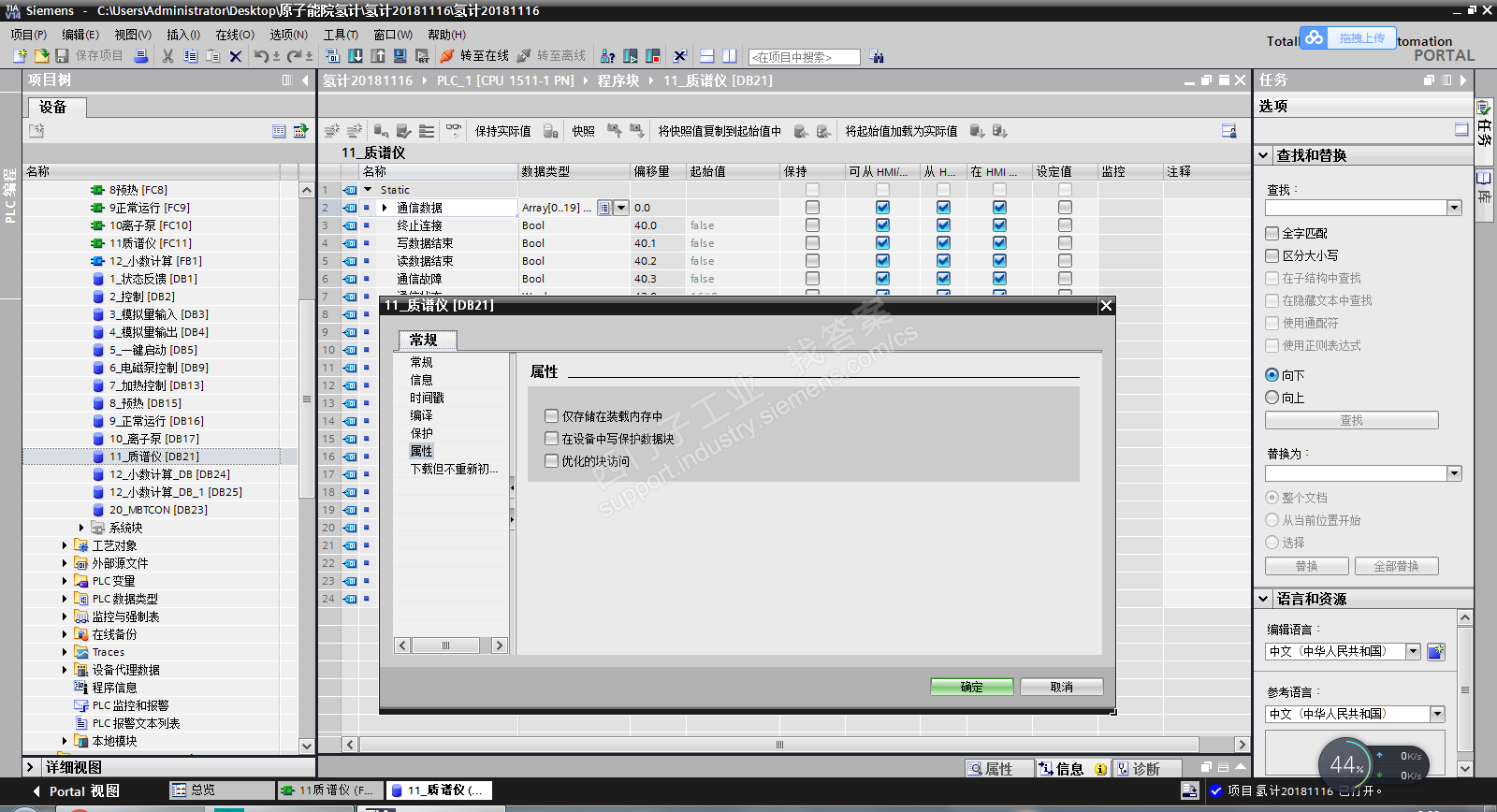Enable 优化的块访问 checkbox
This screenshot has height=812, width=1497.
point(551,461)
